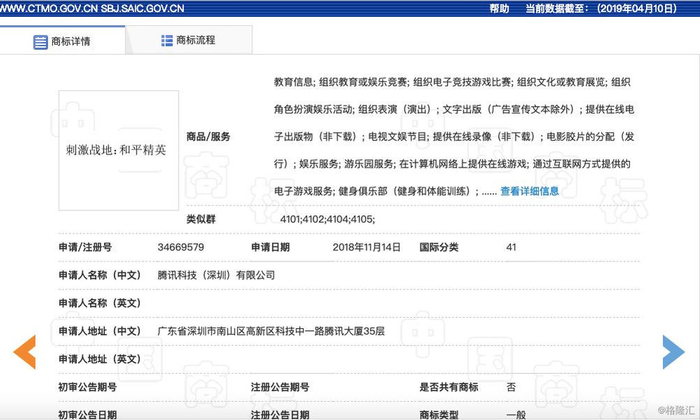Click the 类似群 codes 4101;4102;4104;4105
Screen dimensions: 700x420
[328, 219]
